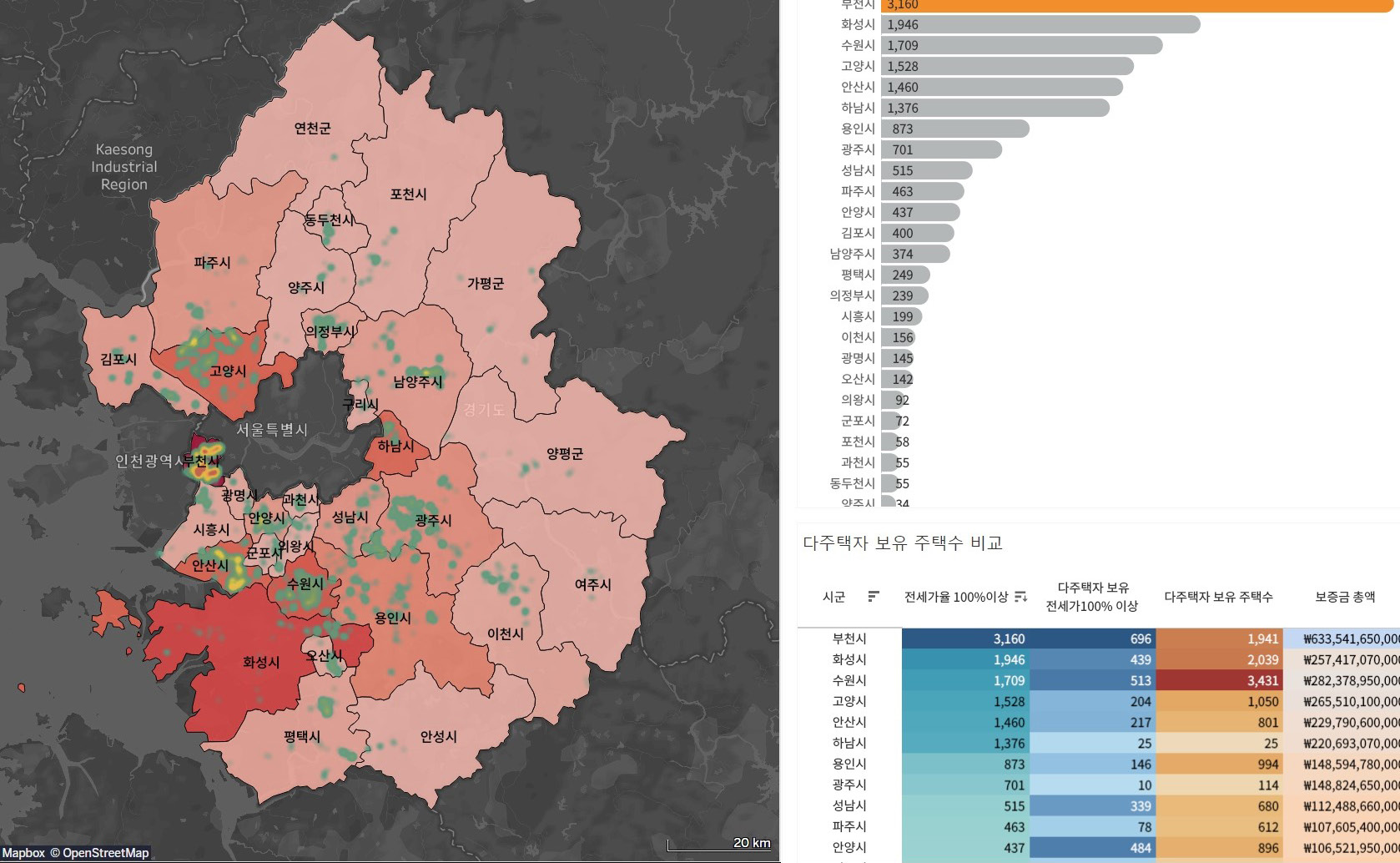Click the 다주택자 보유 주택수 column header

pyautogui.click(x=1218, y=597)
